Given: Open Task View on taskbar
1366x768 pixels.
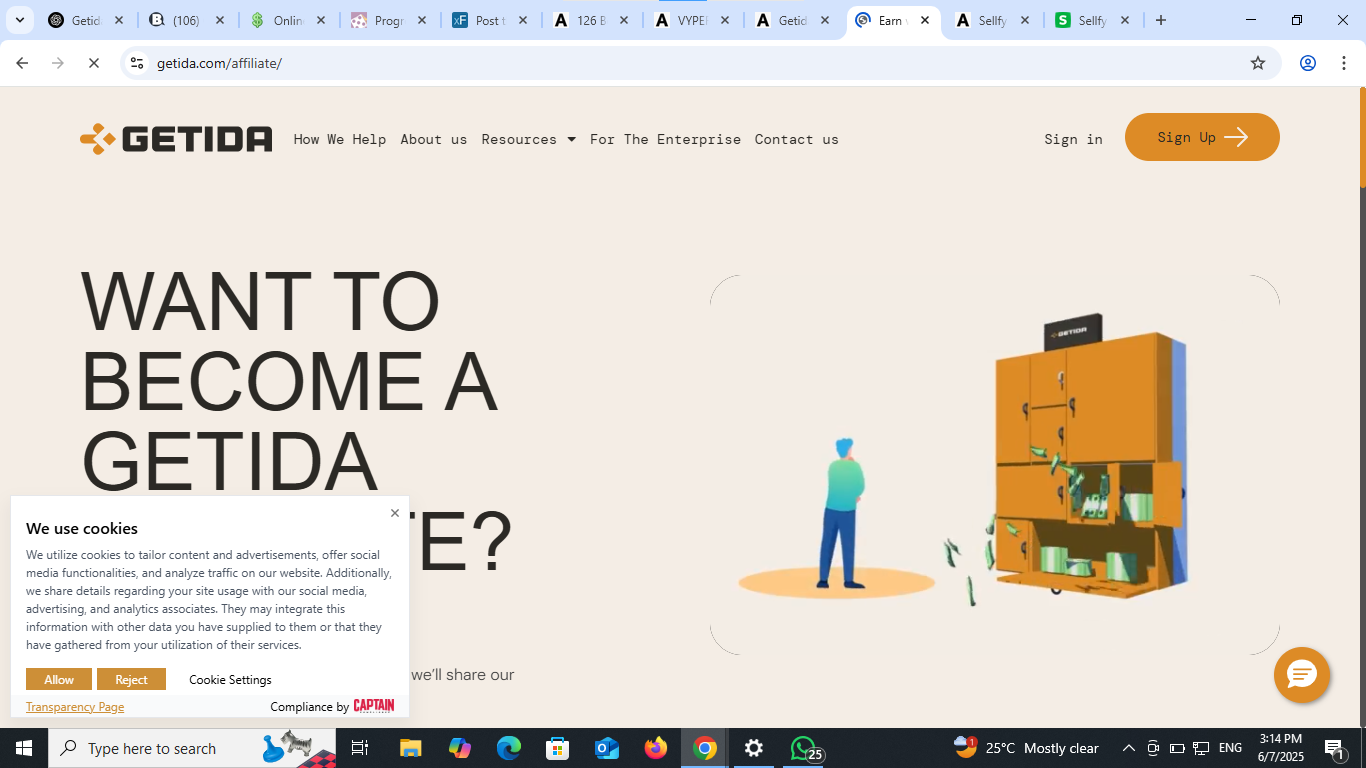Looking at the screenshot, I should pos(360,748).
